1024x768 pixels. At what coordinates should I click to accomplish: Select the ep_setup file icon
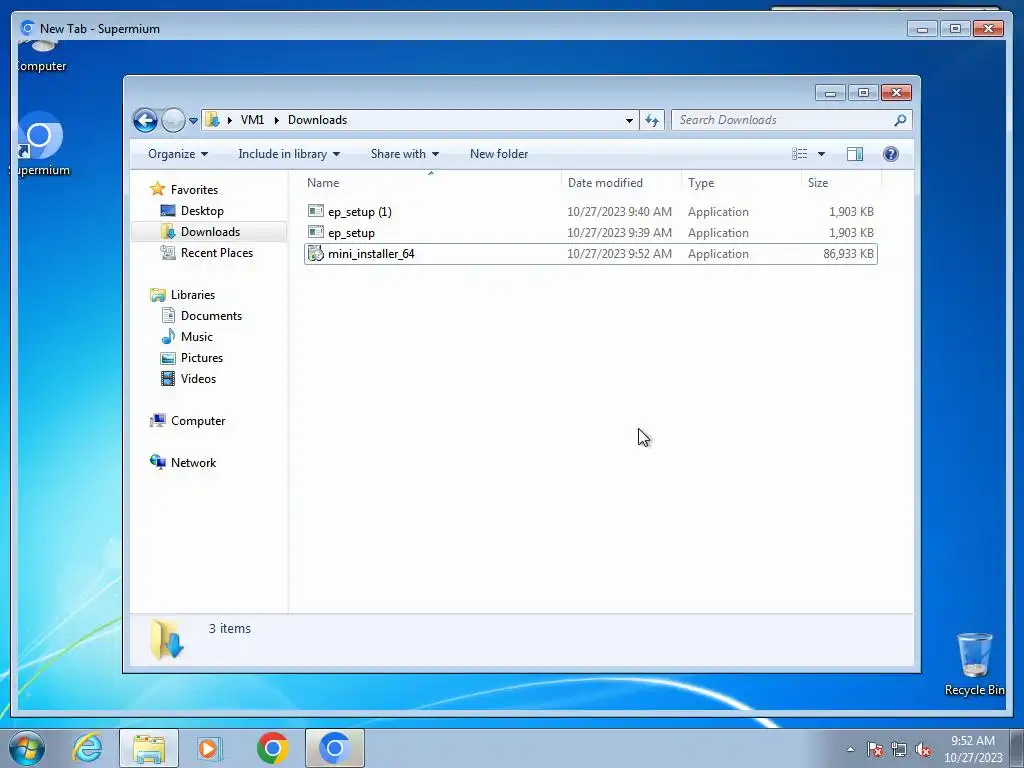315,232
